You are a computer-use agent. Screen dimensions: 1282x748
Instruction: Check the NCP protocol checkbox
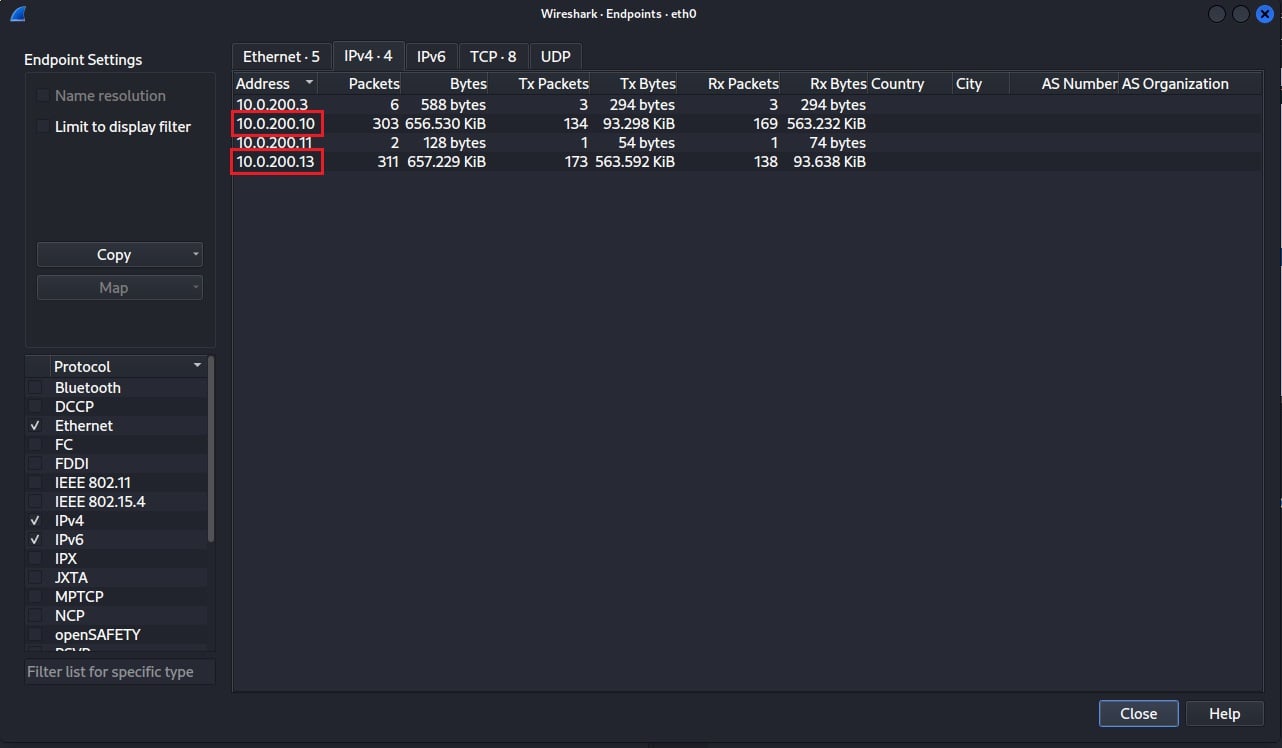pos(35,616)
